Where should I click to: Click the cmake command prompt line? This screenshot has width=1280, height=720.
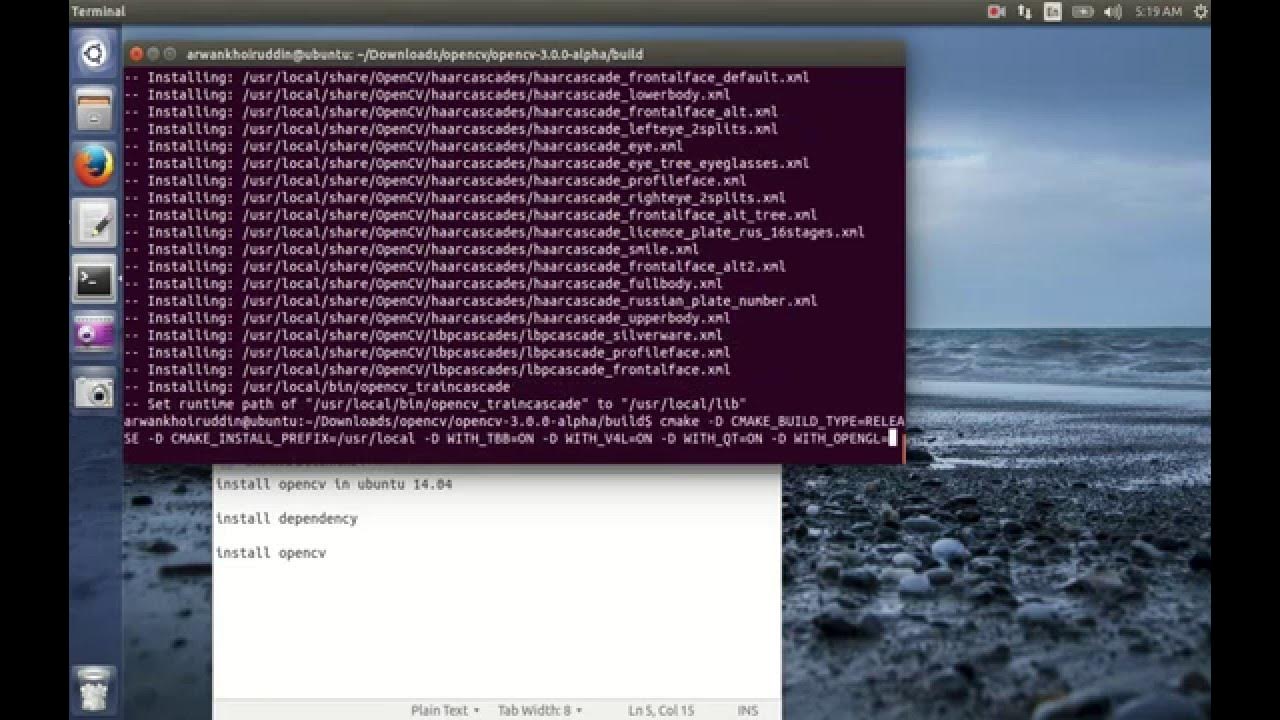(x=514, y=429)
